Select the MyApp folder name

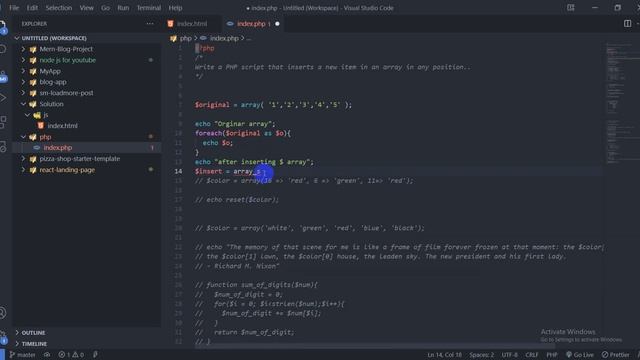(50, 71)
